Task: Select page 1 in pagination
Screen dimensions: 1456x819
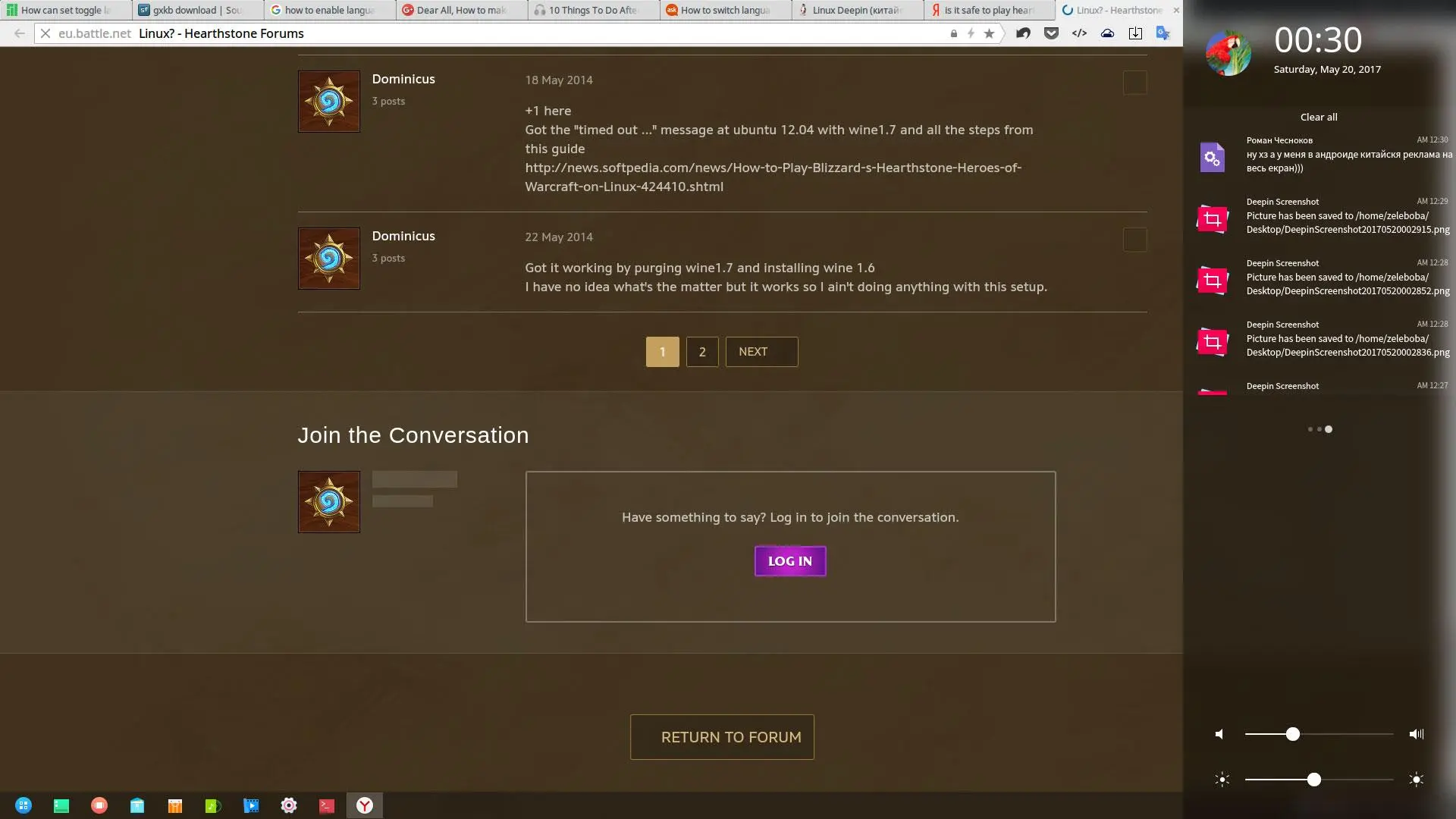Action: [662, 352]
